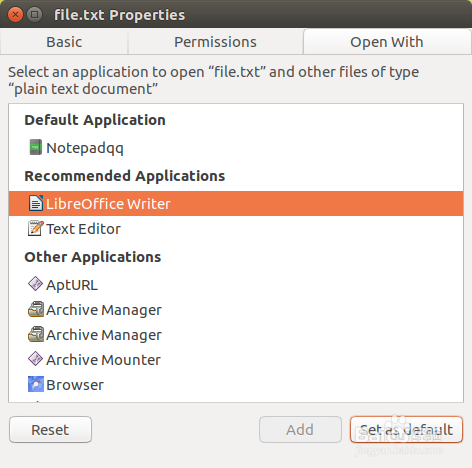Click the Reset button

point(50,430)
